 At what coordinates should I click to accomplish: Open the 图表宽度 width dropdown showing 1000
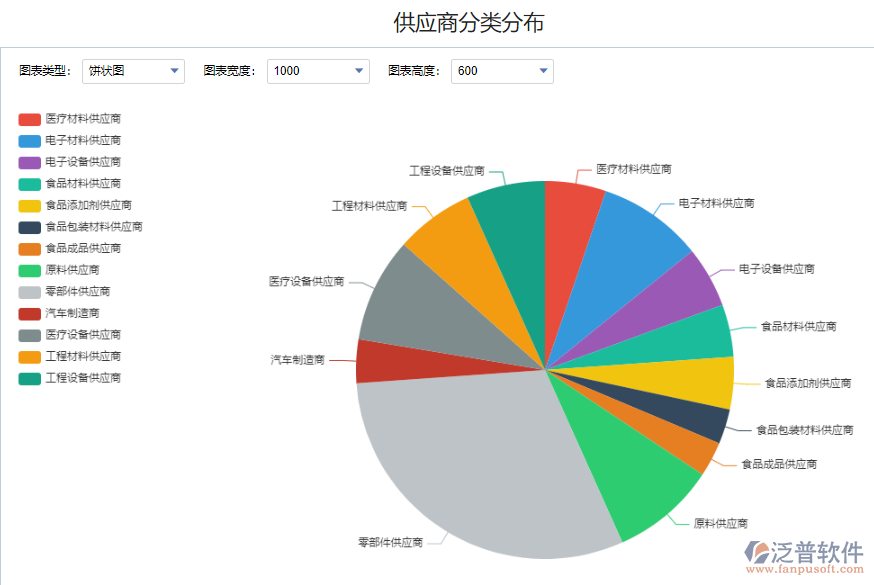318,71
